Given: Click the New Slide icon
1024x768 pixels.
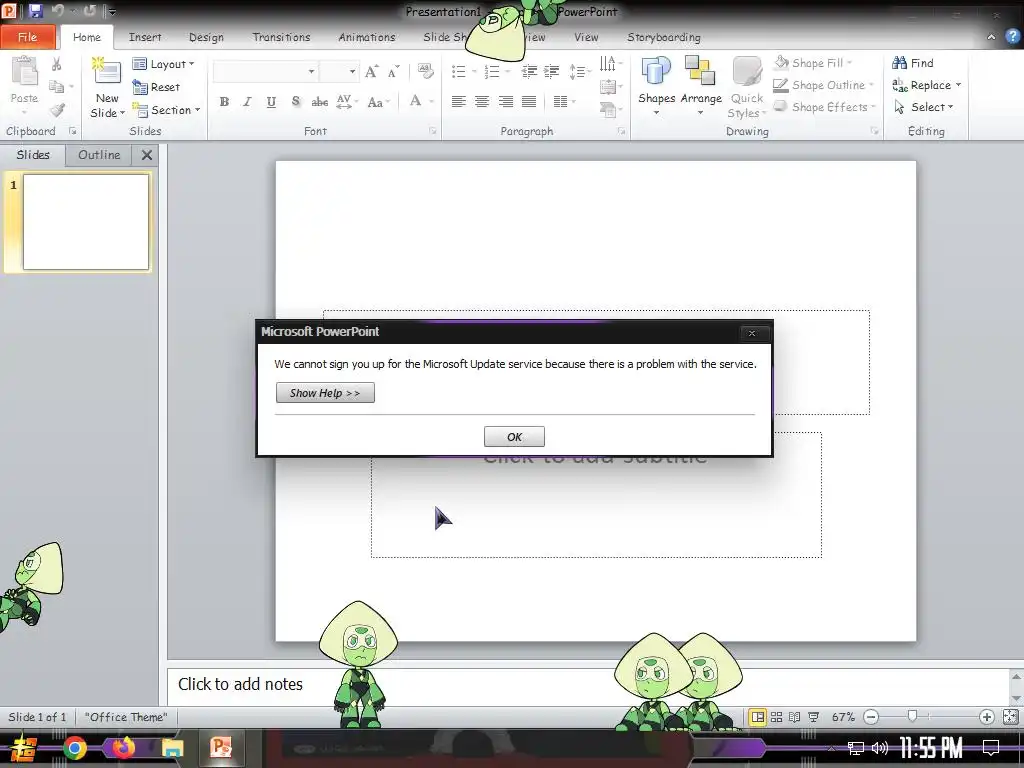Looking at the screenshot, I should tap(107, 72).
